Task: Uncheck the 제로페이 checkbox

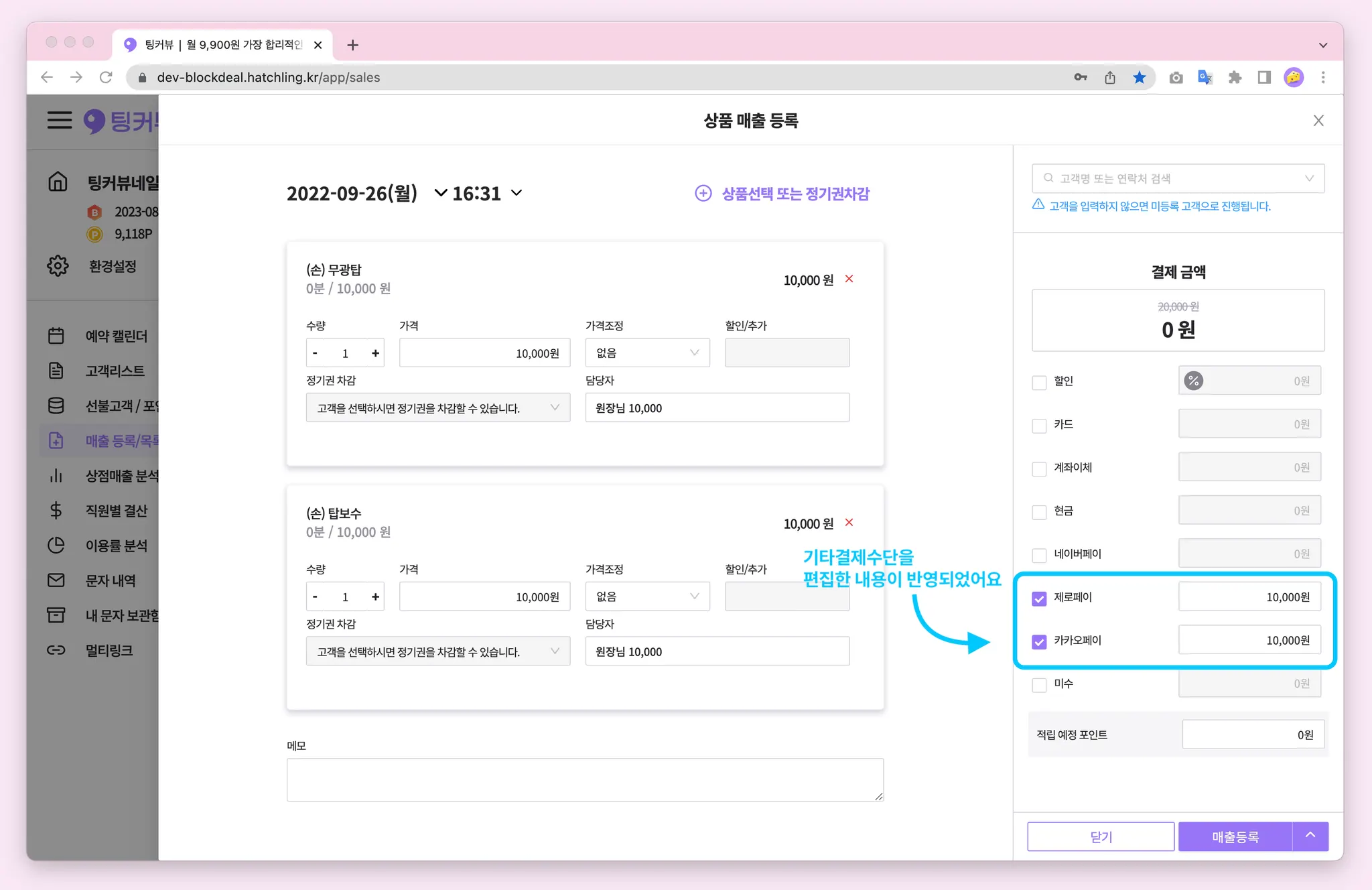Action: (1039, 598)
